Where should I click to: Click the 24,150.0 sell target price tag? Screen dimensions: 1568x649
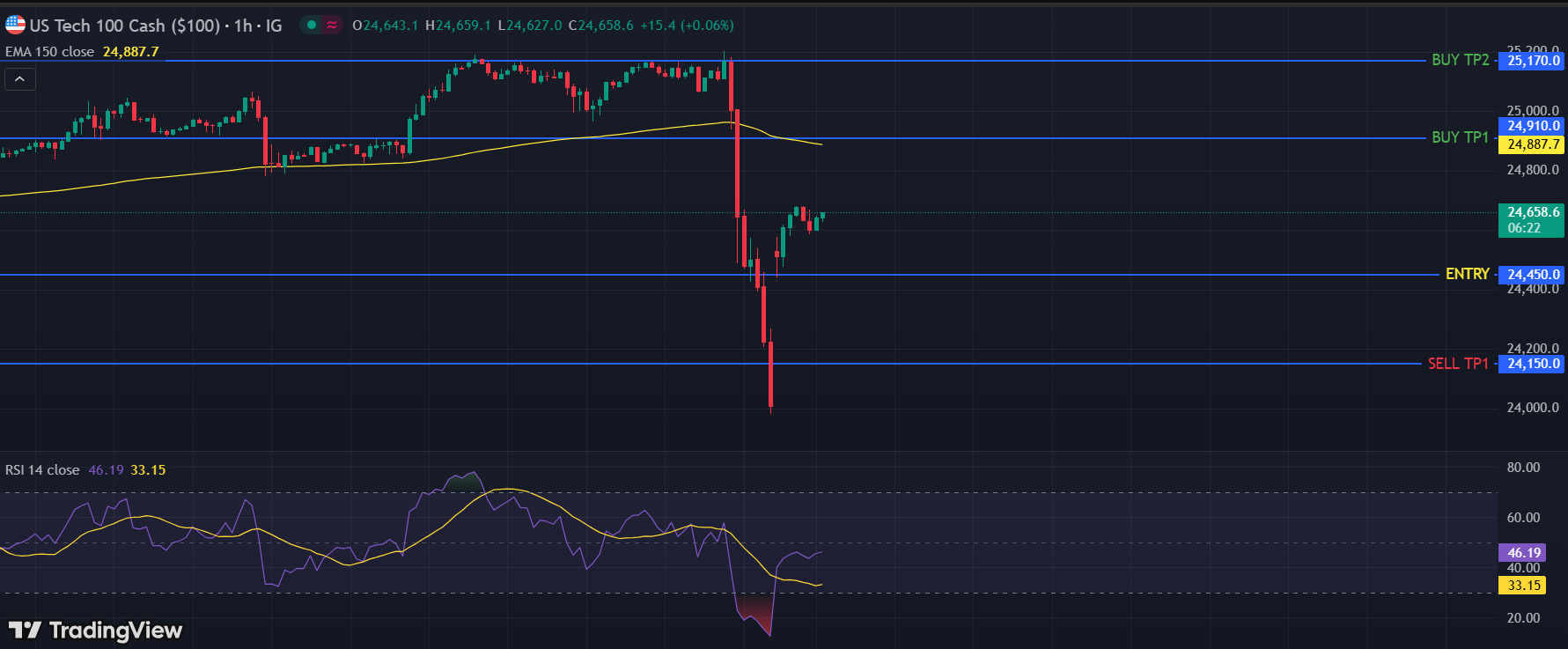(1532, 364)
